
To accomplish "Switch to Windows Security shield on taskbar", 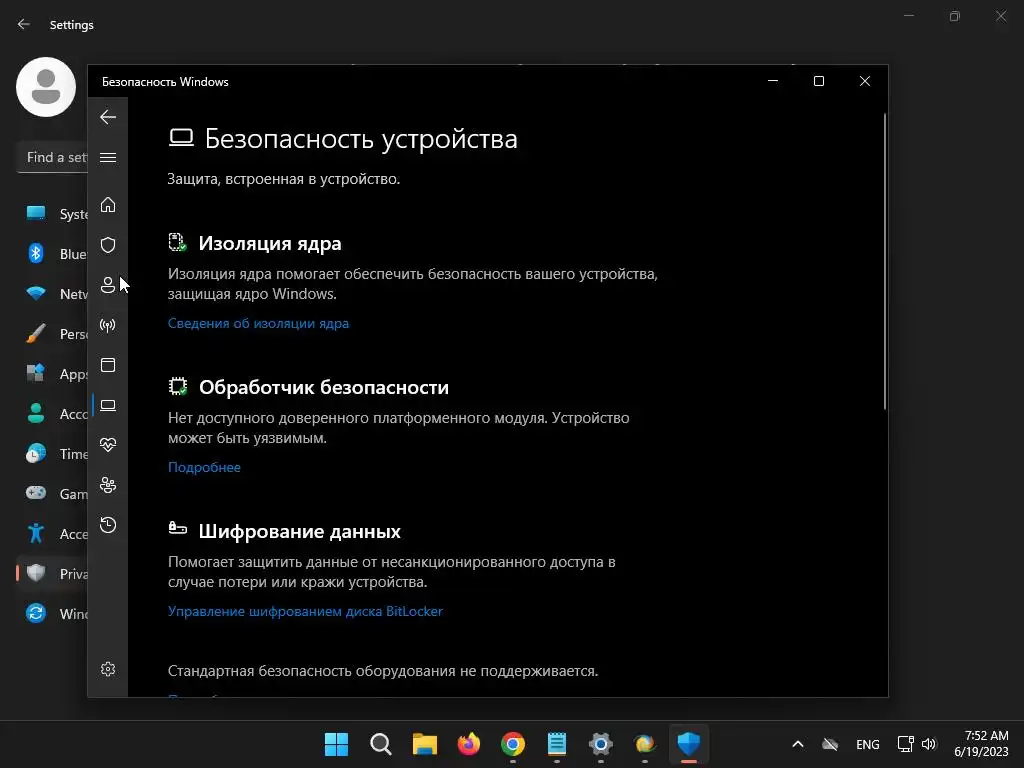I will [x=689, y=744].
